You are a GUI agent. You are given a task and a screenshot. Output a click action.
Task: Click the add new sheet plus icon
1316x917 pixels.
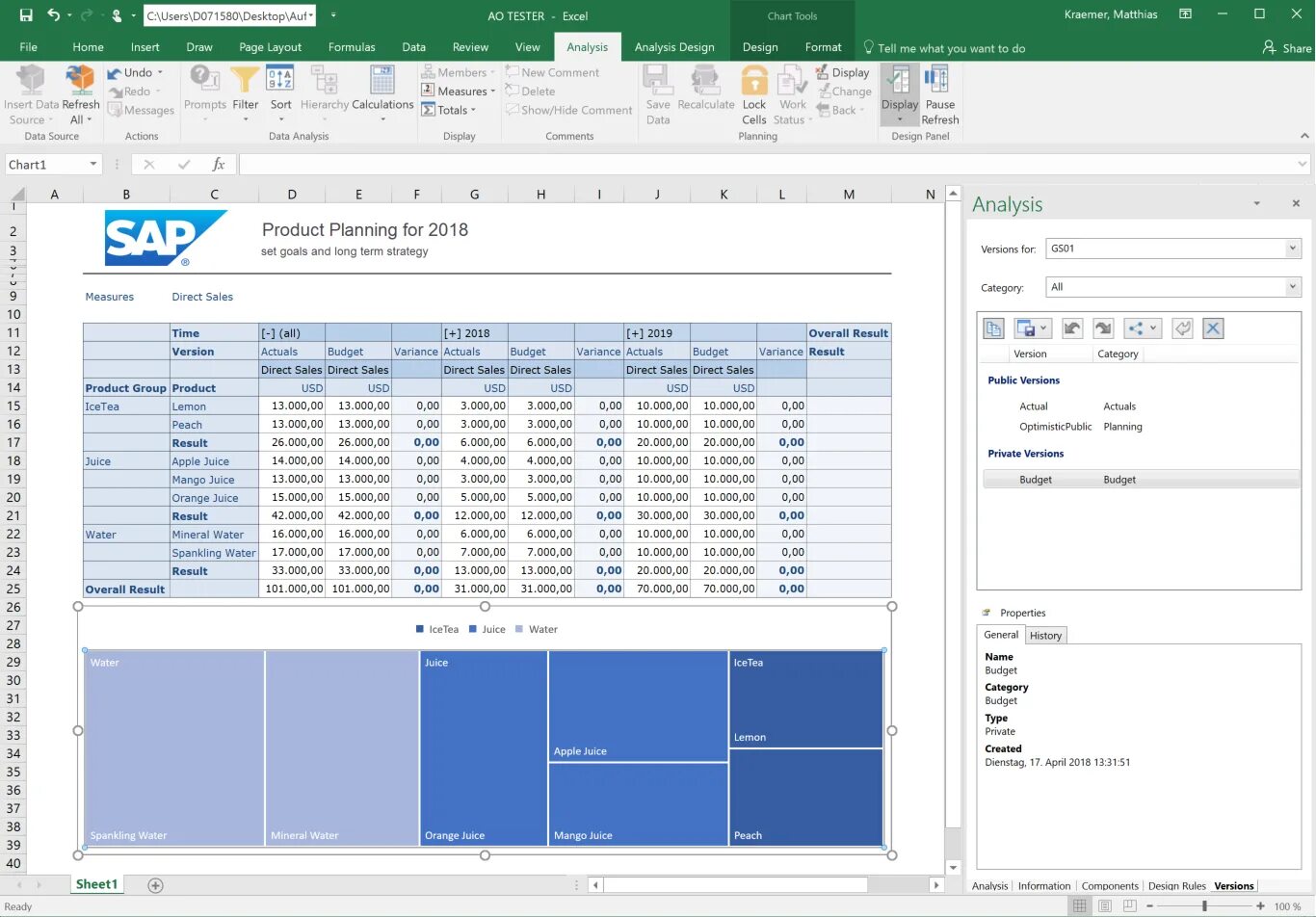(155, 885)
